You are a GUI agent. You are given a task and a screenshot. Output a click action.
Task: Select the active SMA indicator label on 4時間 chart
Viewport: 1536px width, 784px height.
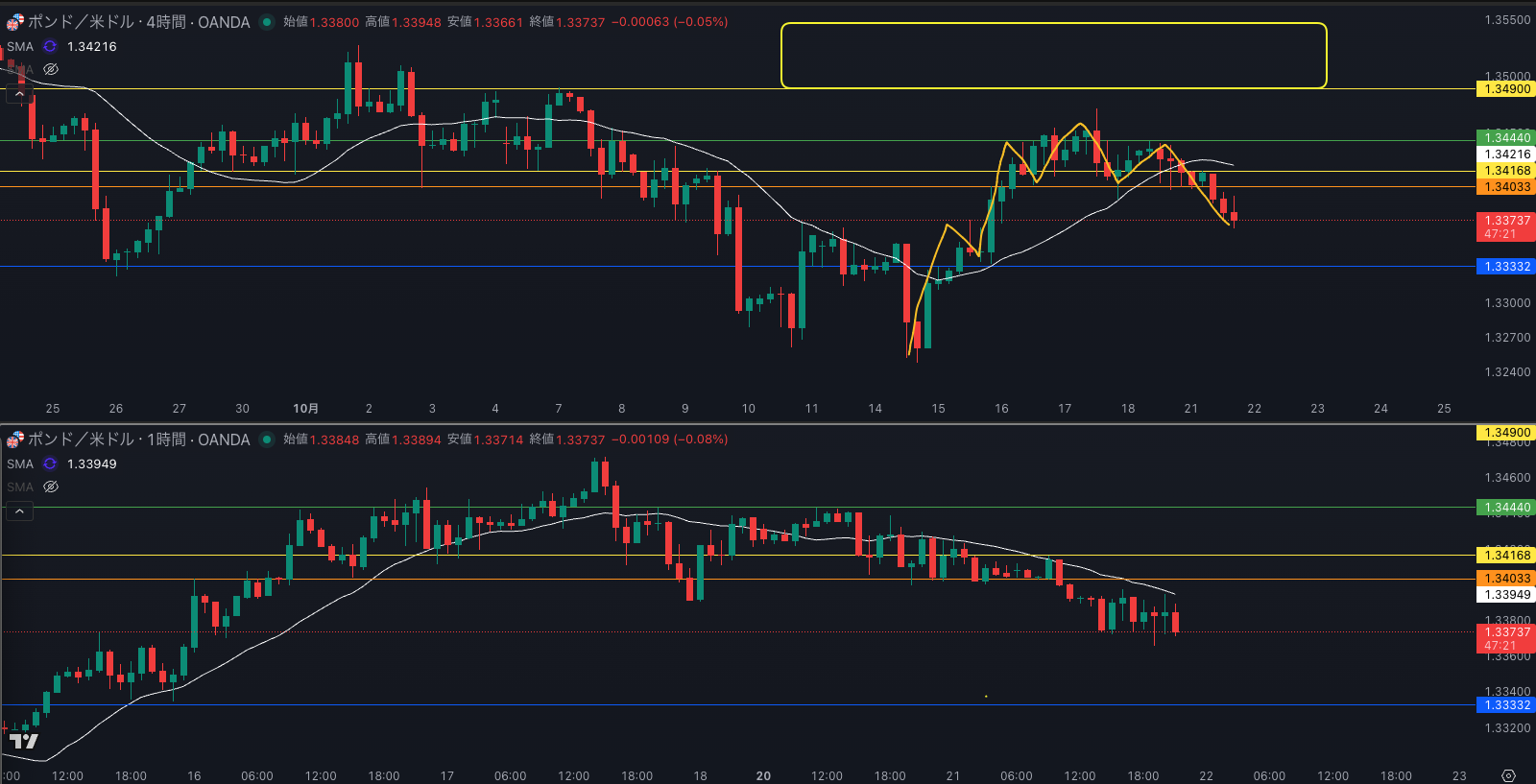tap(20, 46)
